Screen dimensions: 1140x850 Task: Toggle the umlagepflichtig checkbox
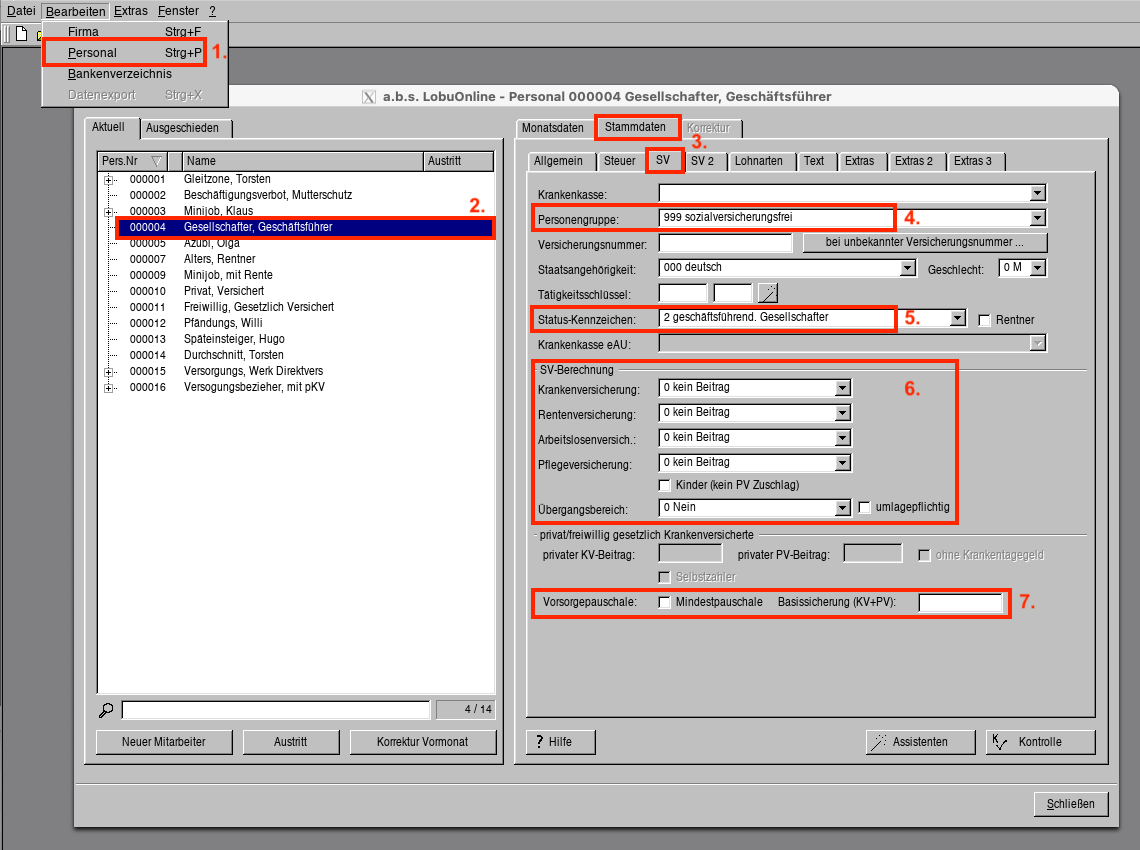tap(865, 507)
